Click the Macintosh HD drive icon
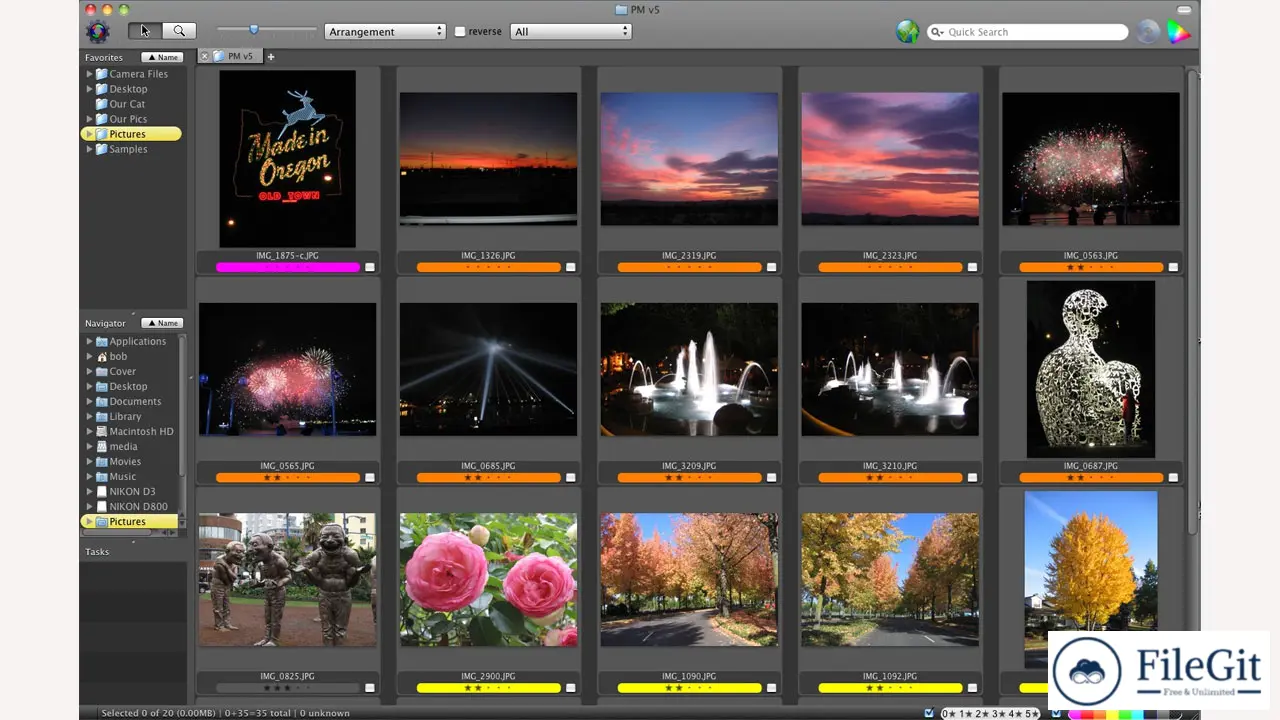The width and height of the screenshot is (1280, 720). 101,431
